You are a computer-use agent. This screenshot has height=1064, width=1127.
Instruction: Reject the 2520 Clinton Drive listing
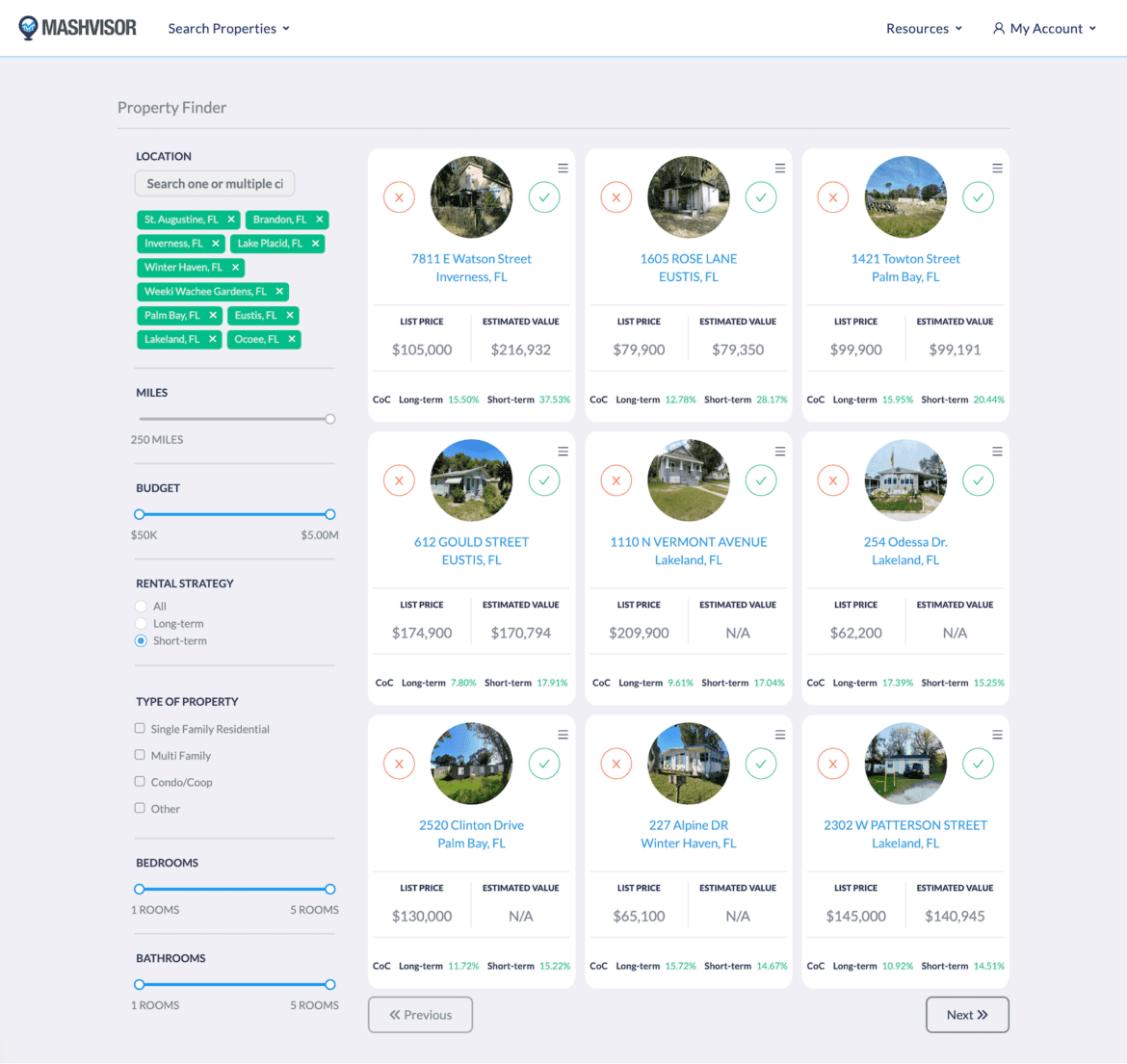399,763
